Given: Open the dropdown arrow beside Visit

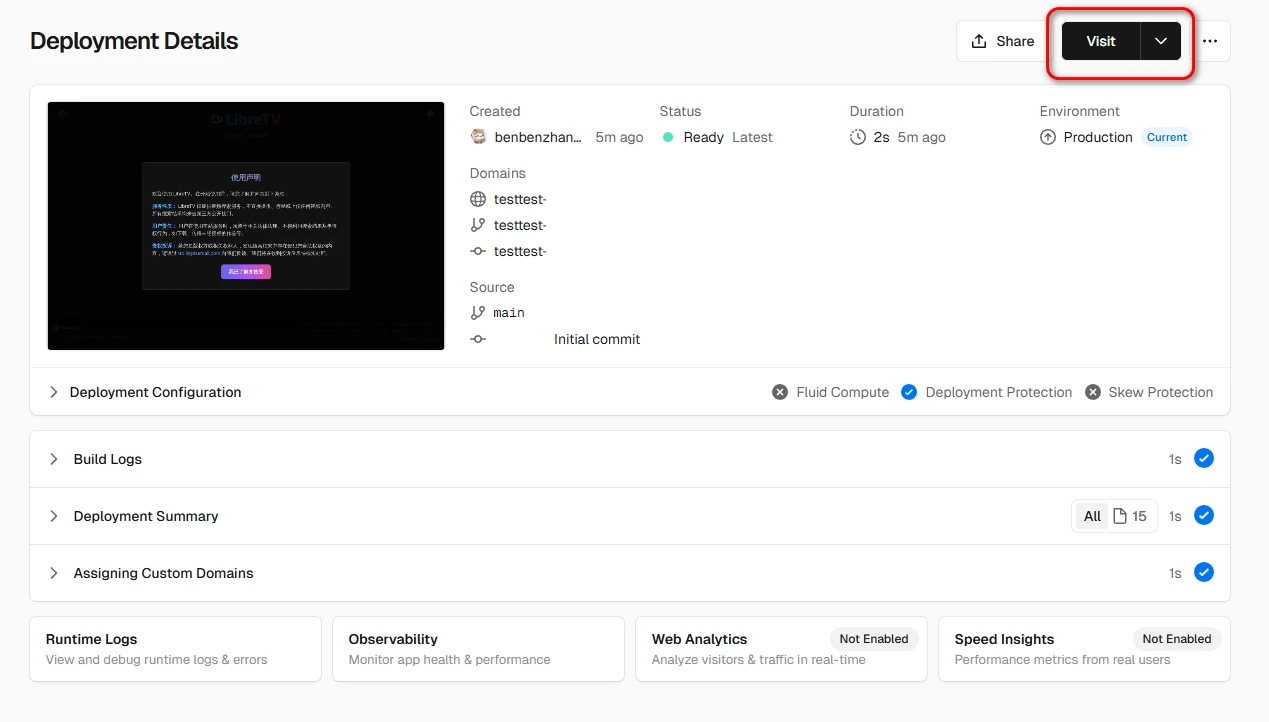Looking at the screenshot, I should (1160, 41).
